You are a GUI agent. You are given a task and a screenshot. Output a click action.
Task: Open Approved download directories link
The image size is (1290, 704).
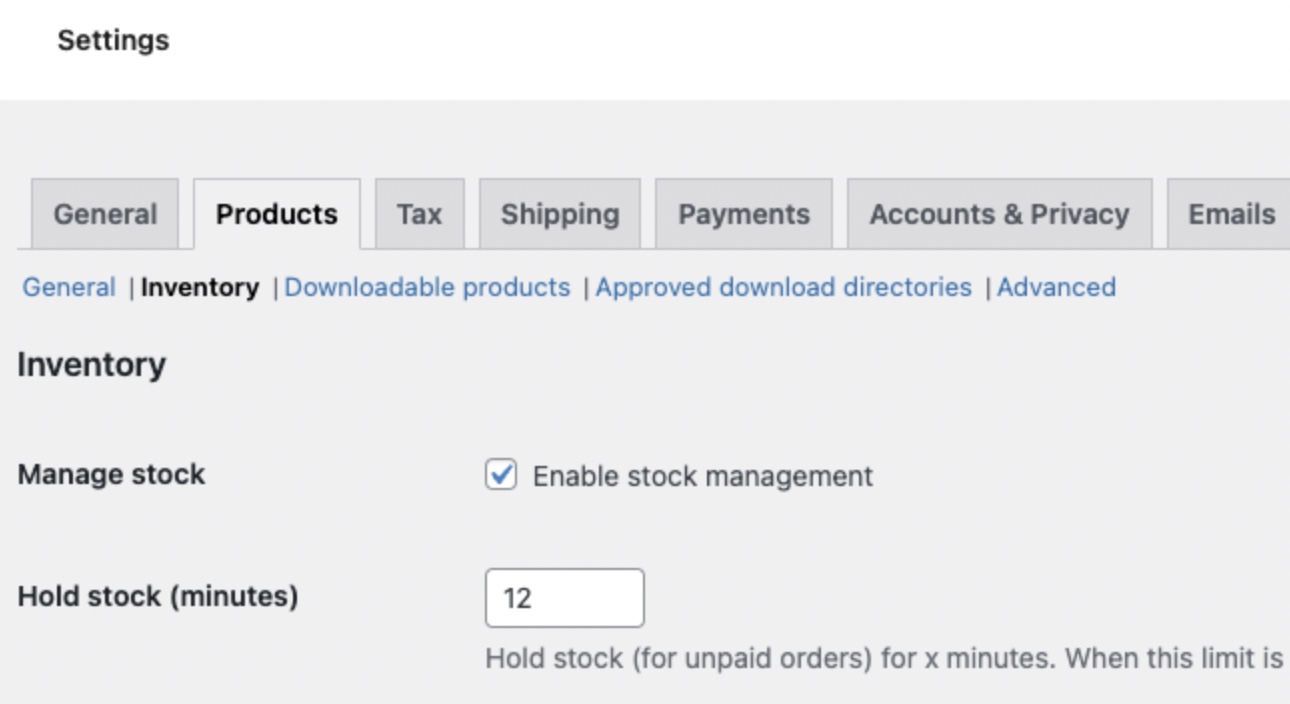784,288
